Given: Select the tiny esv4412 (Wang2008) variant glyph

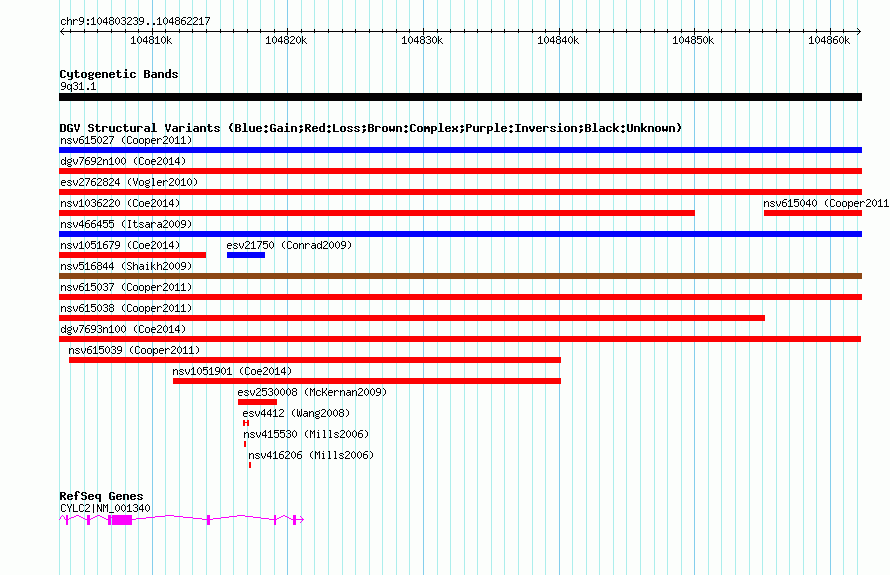Looking at the screenshot, I should pos(246,423).
